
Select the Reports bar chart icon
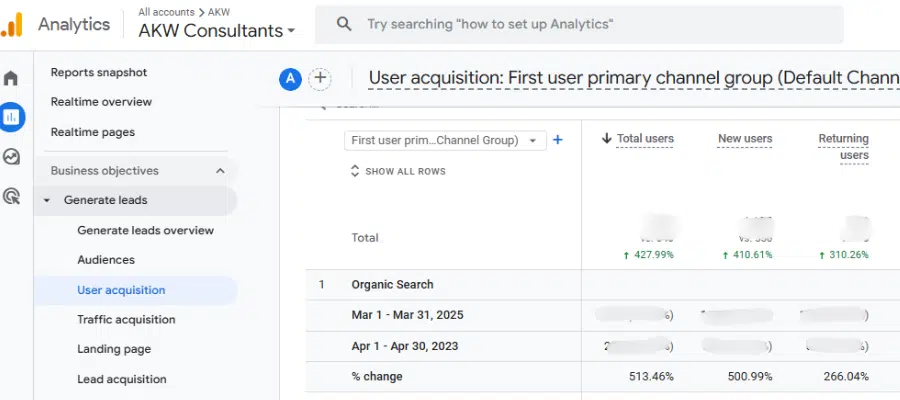tap(12, 117)
